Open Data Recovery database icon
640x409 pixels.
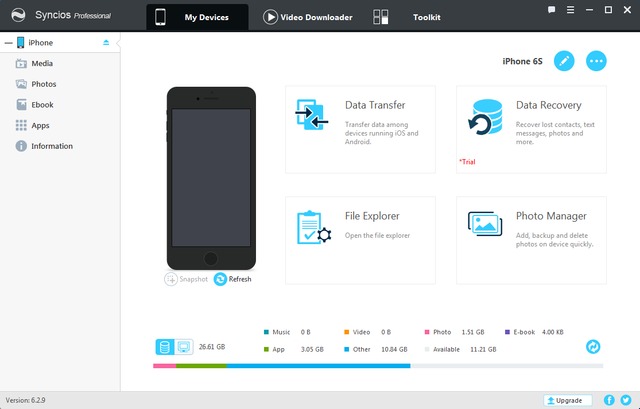(485, 117)
